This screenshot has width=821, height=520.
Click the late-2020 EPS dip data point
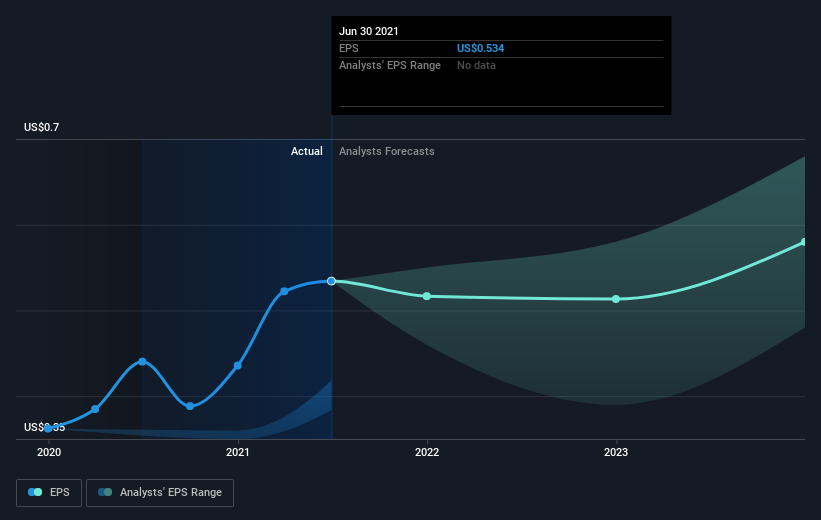(x=190, y=405)
